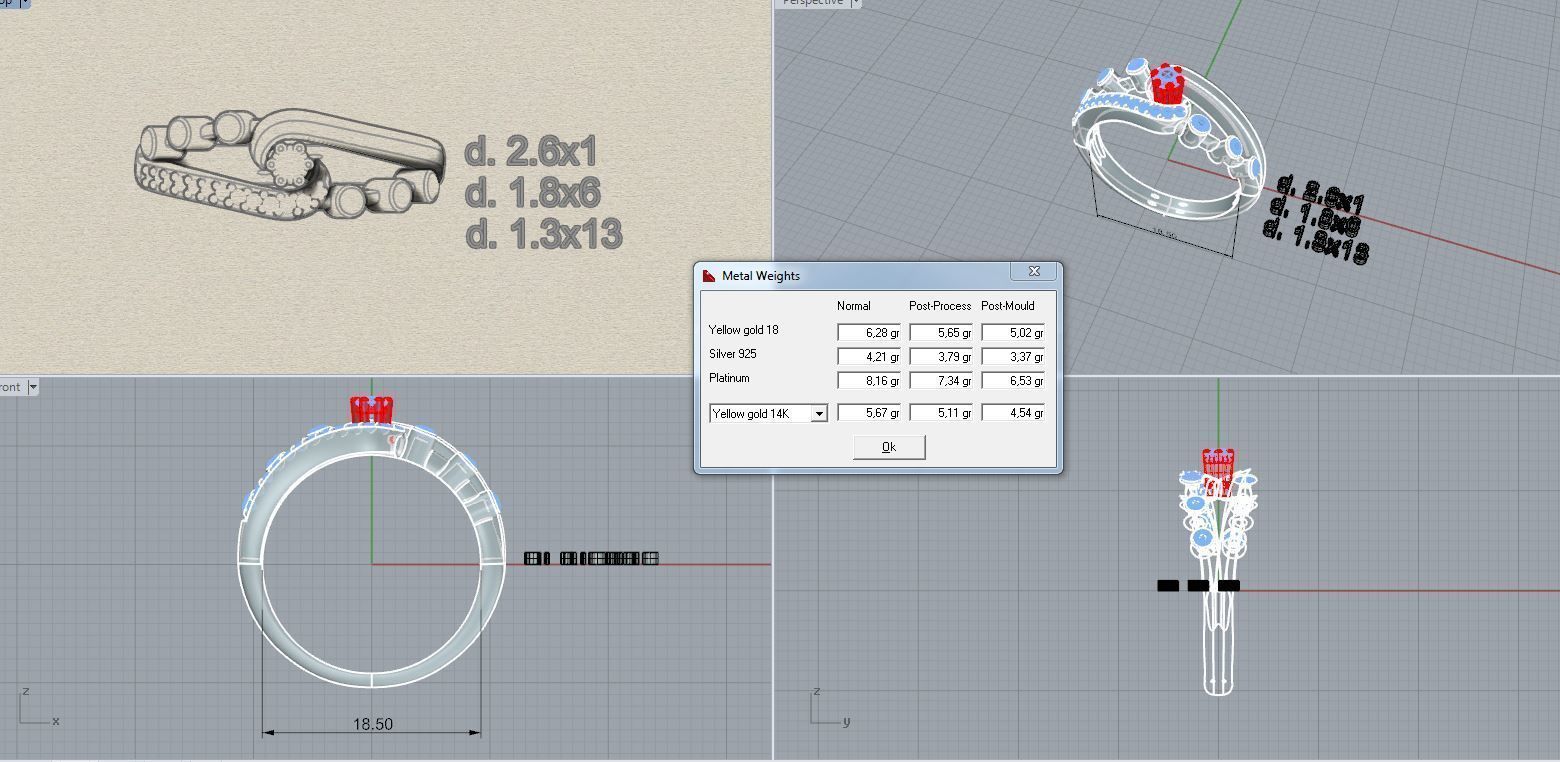The image size is (1560, 762).
Task: Click the z-y axis icon in Right viewport
Action: click(831, 707)
